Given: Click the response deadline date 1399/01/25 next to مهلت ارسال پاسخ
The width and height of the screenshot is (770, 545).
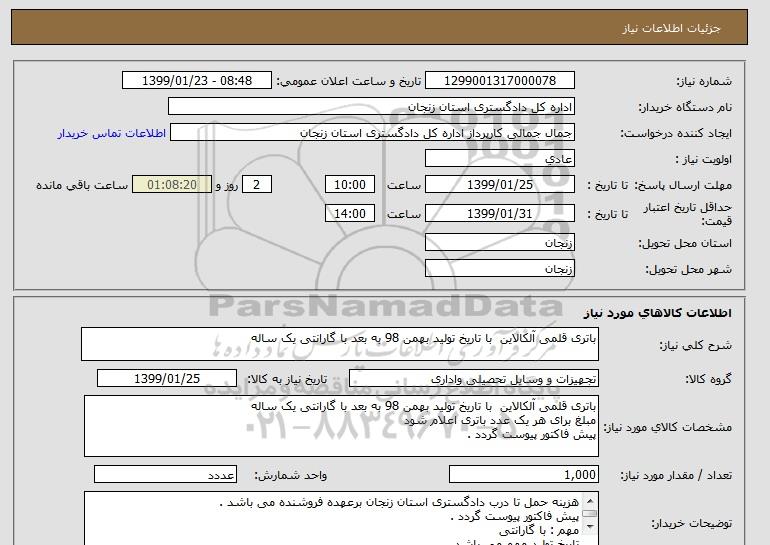Looking at the screenshot, I should (x=499, y=185).
